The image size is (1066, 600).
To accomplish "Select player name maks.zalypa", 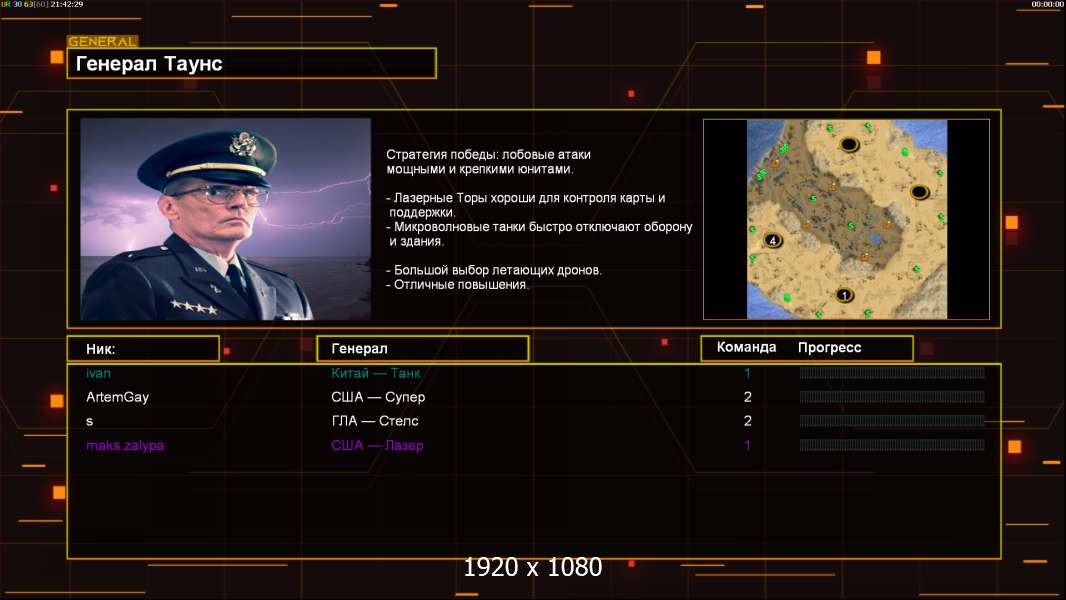I will (125, 446).
